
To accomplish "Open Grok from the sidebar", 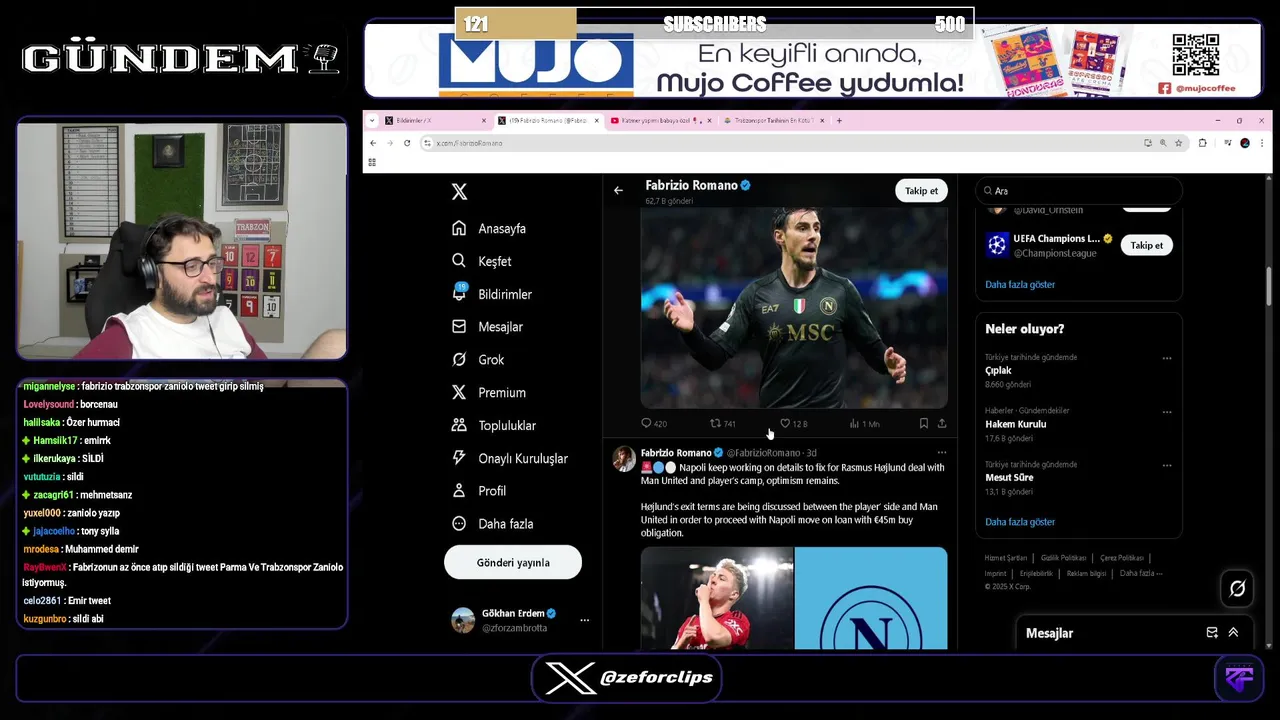I will tap(477, 360).
